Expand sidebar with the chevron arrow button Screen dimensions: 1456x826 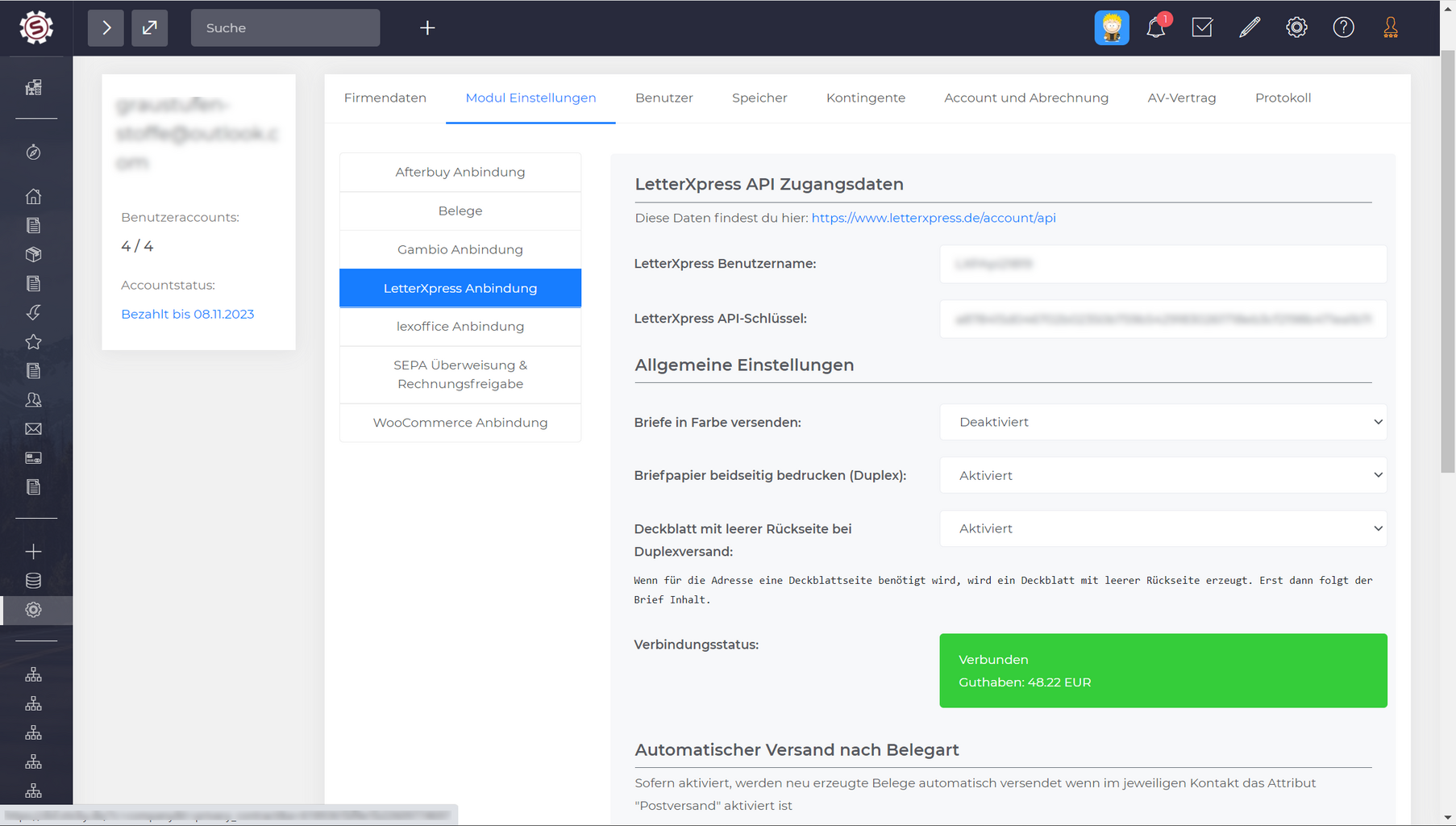(x=106, y=28)
